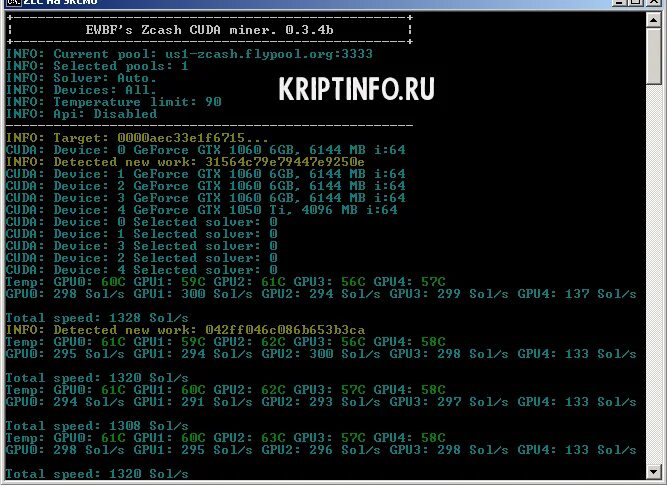This screenshot has width=667, height=485.
Task: Click Device 4 GeForce GTX 1050 Ti line
Action: point(202,210)
